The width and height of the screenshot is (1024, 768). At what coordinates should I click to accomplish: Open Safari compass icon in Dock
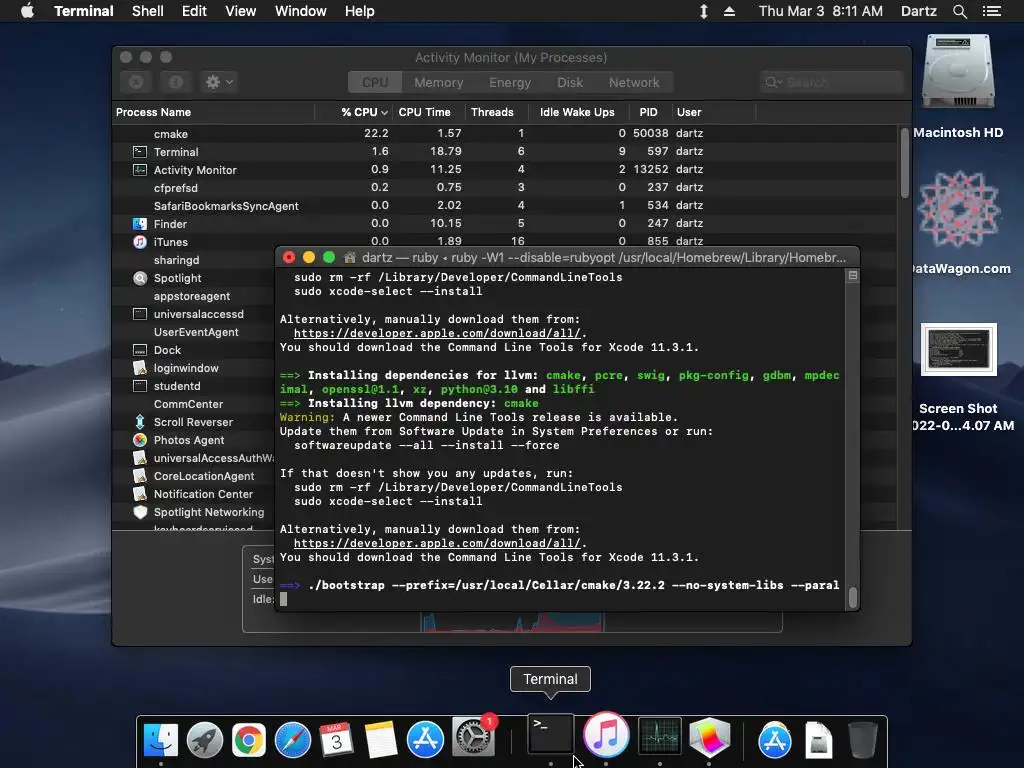(293, 740)
